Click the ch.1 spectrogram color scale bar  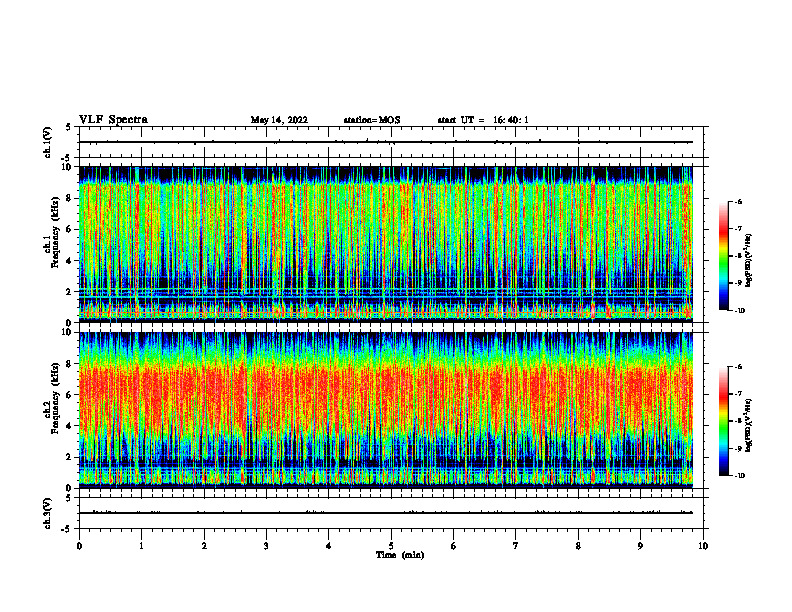[723, 256]
